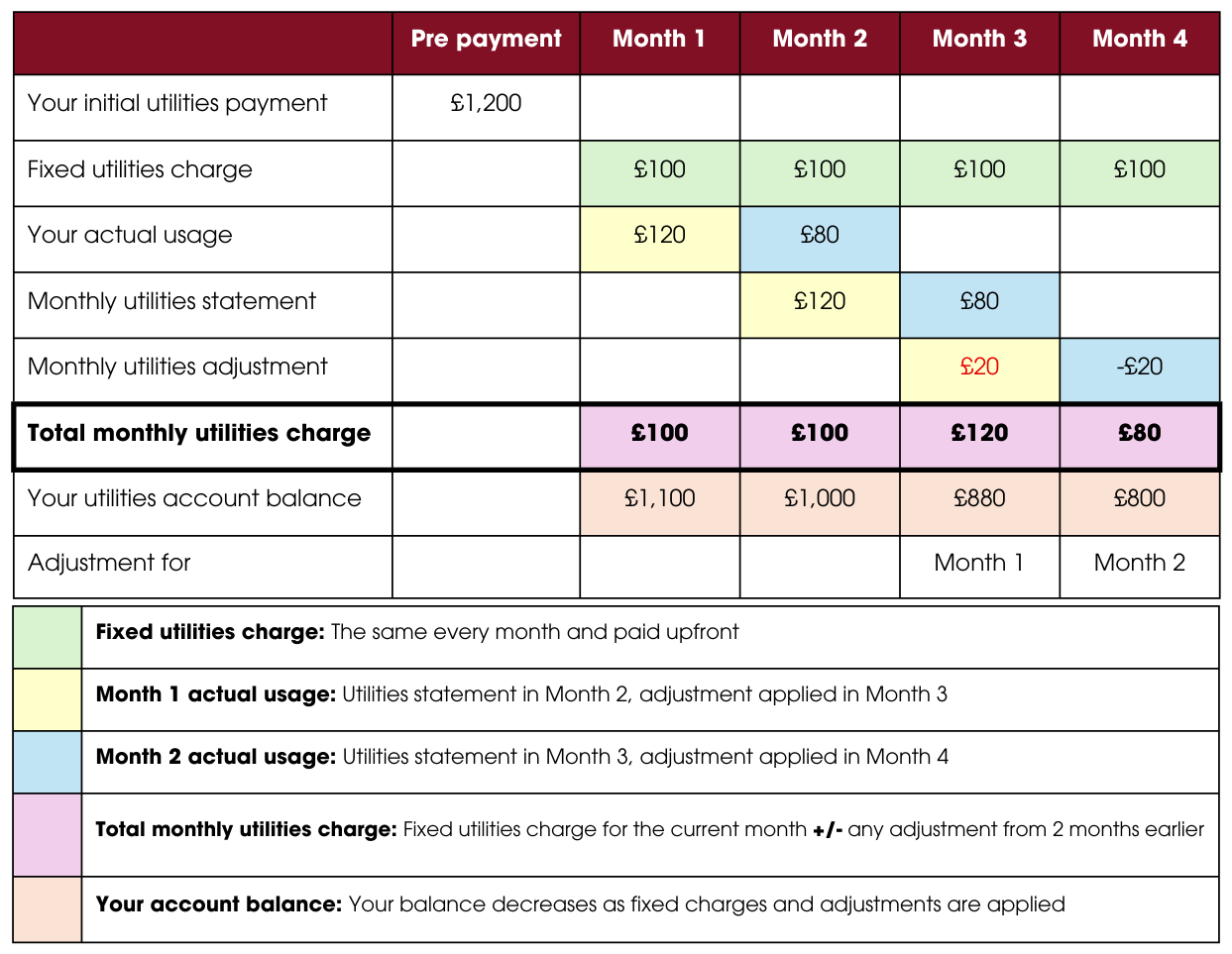Image resolution: width=1232 pixels, height=954 pixels.
Task: Click Month 1 in the Adjustment for row
Action: tap(979, 563)
